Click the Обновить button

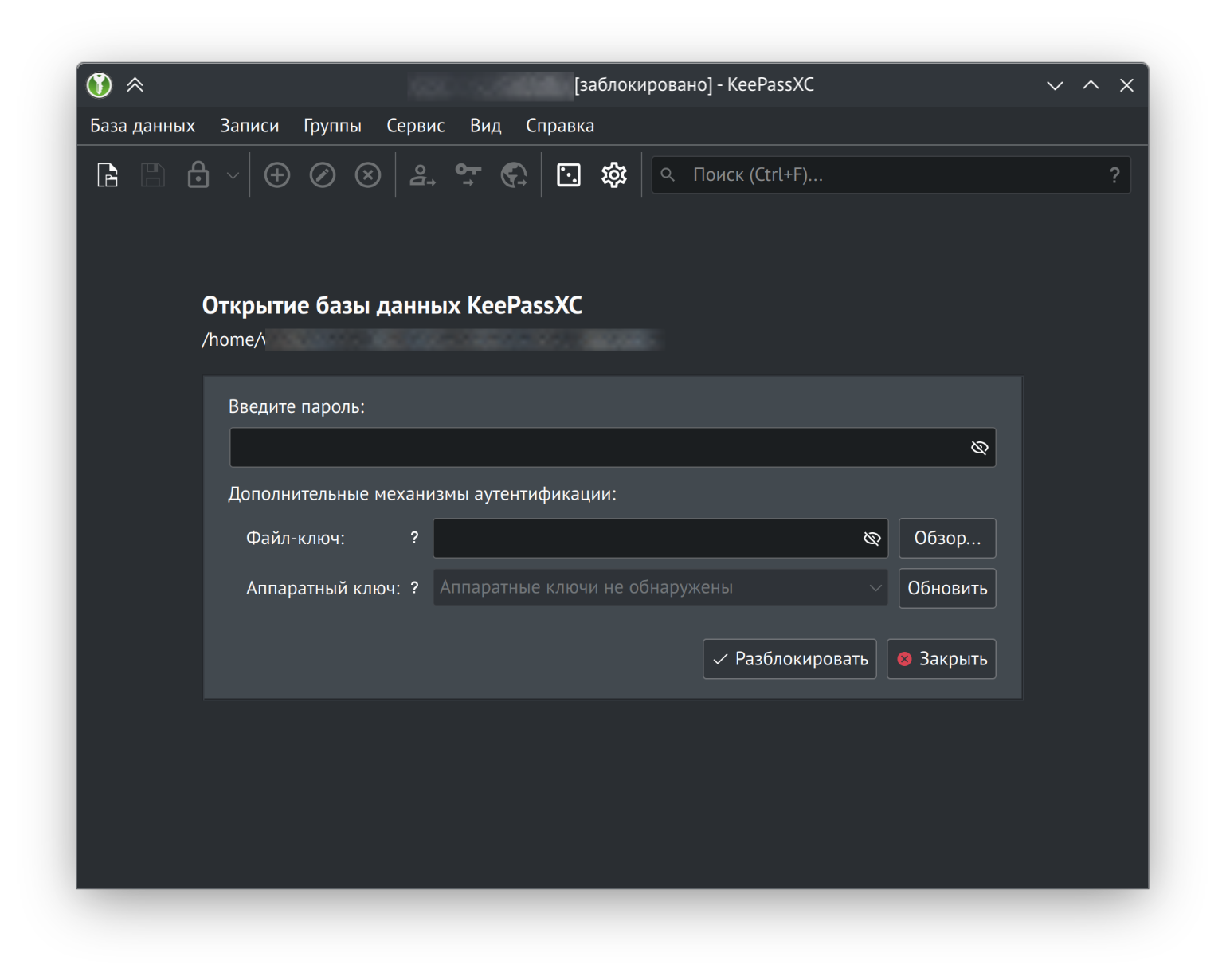tap(947, 589)
